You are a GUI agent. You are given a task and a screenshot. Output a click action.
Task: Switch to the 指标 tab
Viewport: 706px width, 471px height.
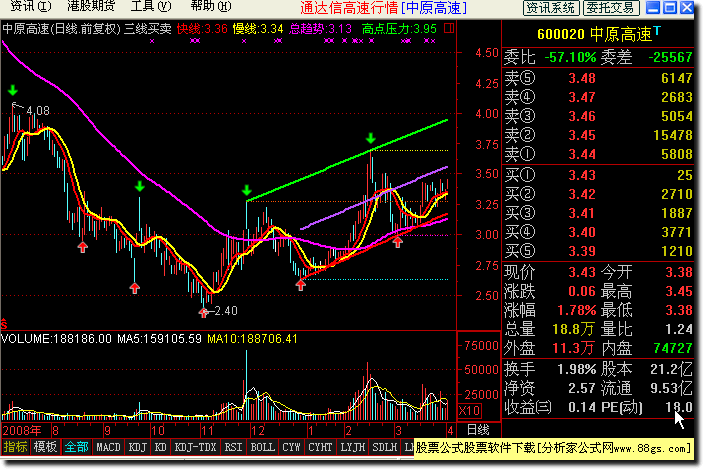[x=15, y=447]
